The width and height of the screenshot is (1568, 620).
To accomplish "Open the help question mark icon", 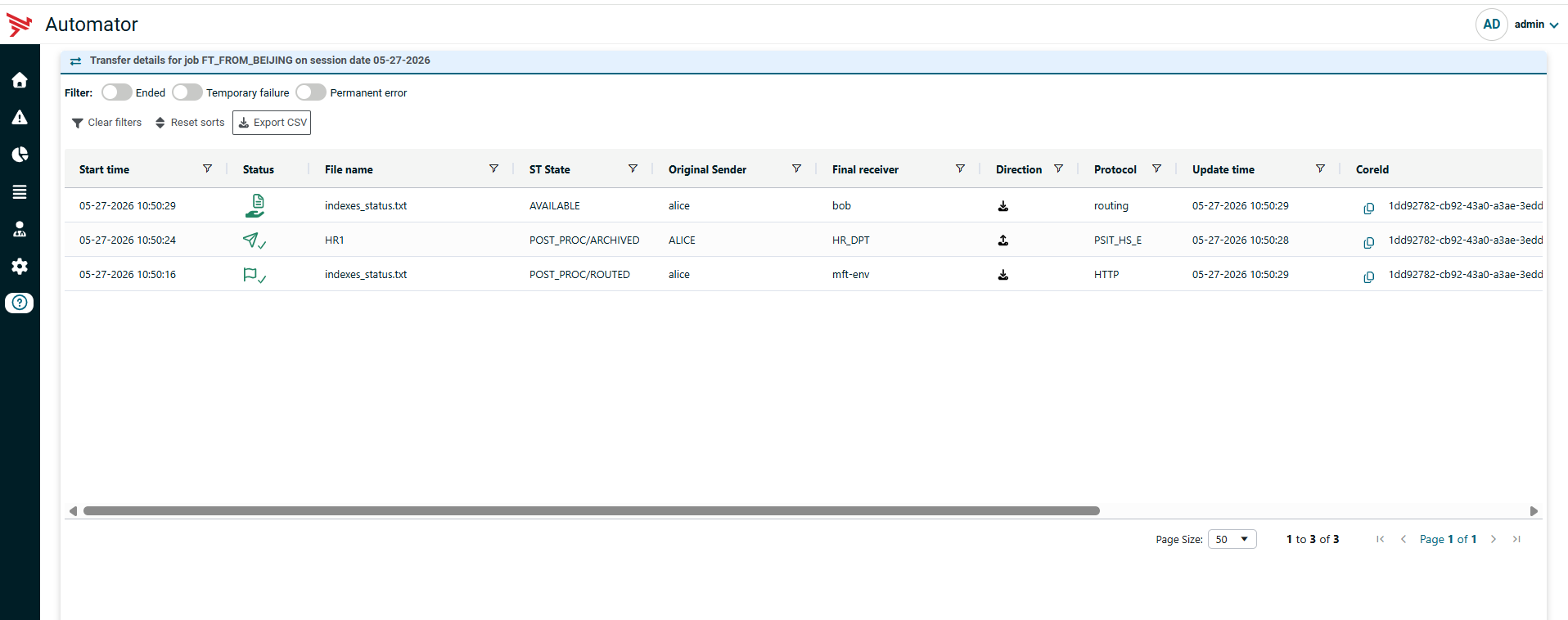I will [20, 303].
